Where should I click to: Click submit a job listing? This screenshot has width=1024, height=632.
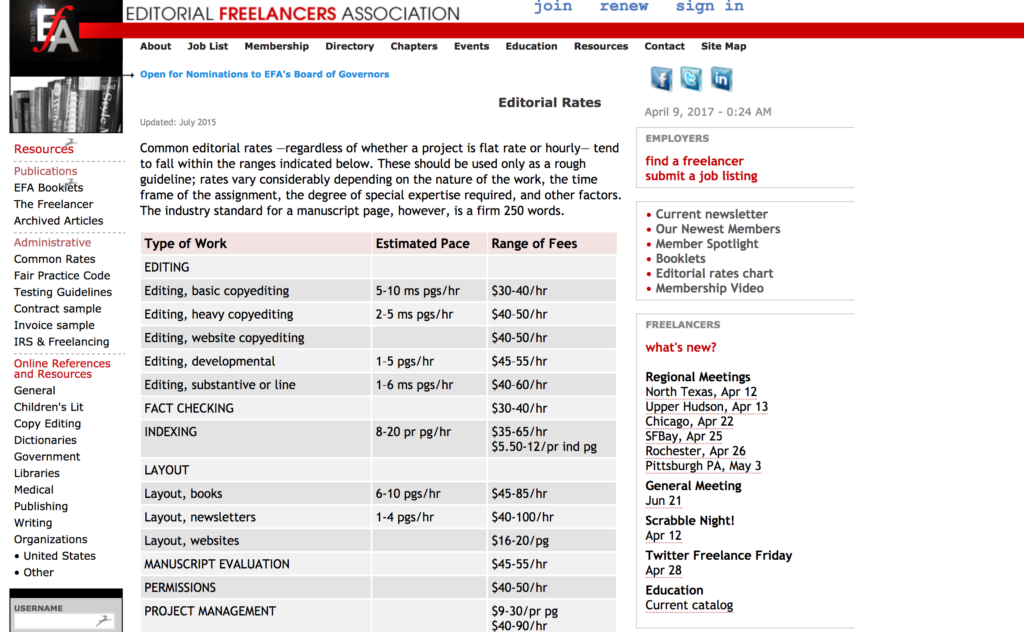point(701,176)
